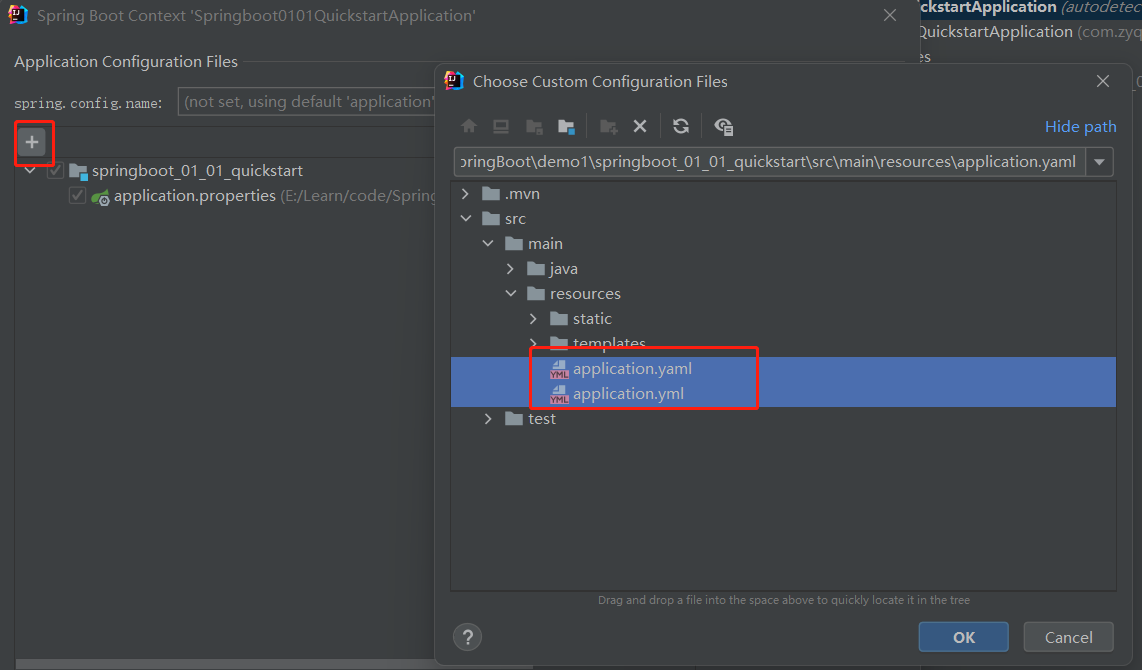Click the spring.config.name input field

click(x=307, y=102)
